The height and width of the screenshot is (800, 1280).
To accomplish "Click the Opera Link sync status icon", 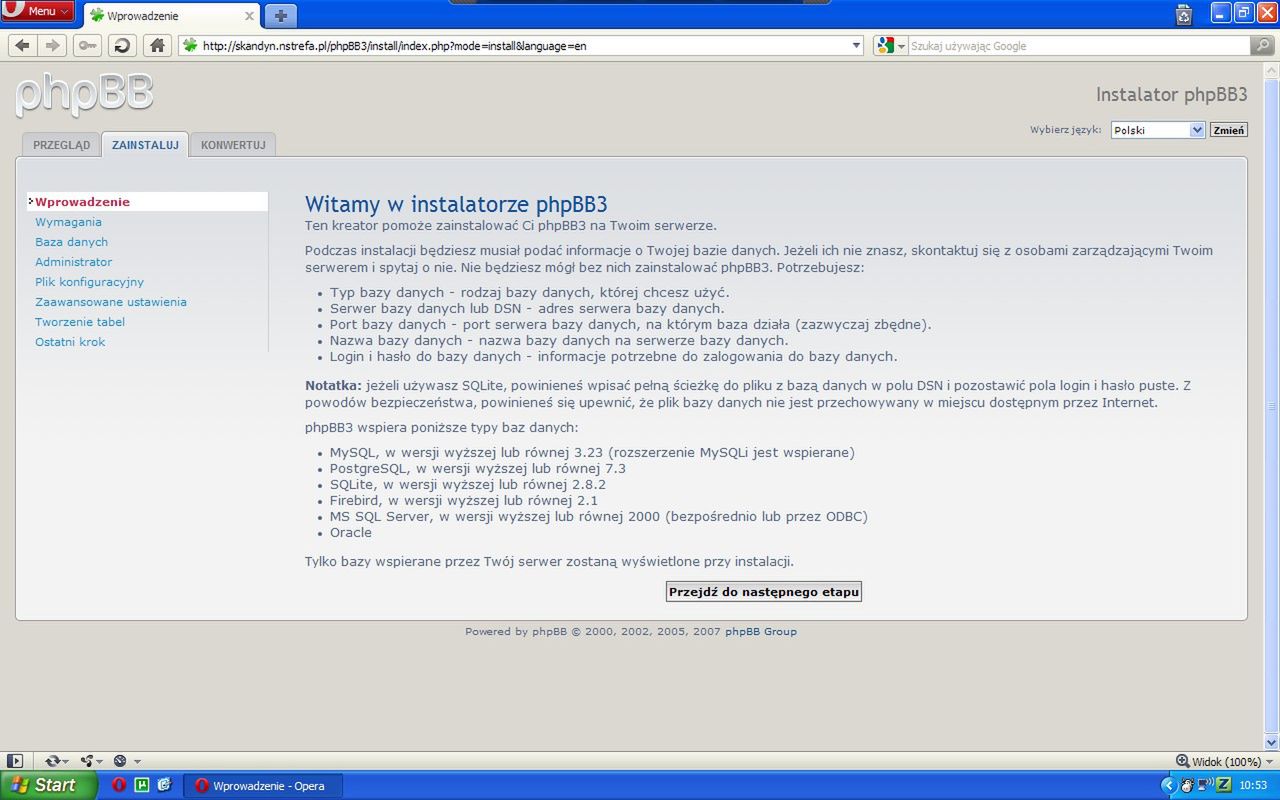I will point(52,761).
